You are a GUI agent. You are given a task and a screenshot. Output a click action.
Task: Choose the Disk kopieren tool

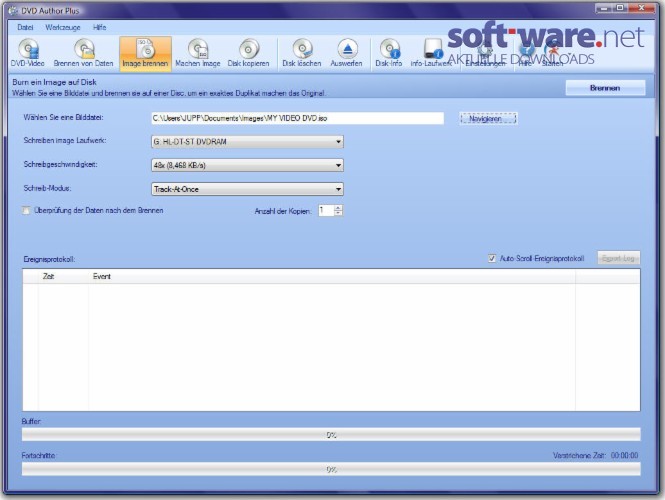point(249,53)
